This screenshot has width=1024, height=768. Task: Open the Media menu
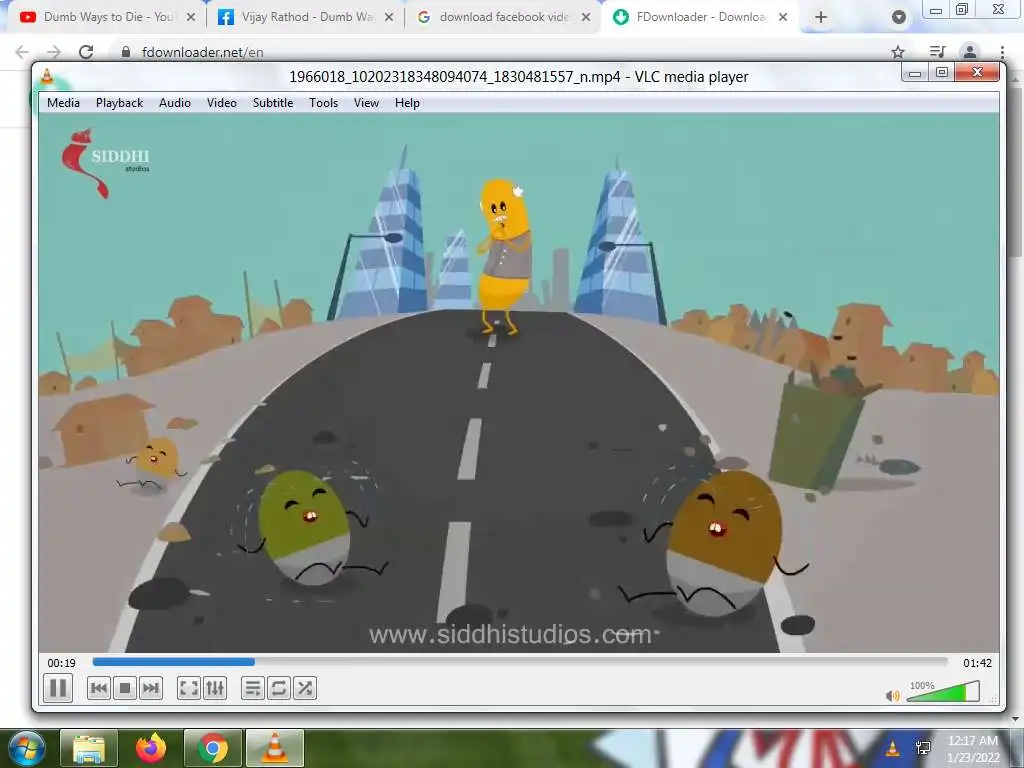tap(63, 103)
